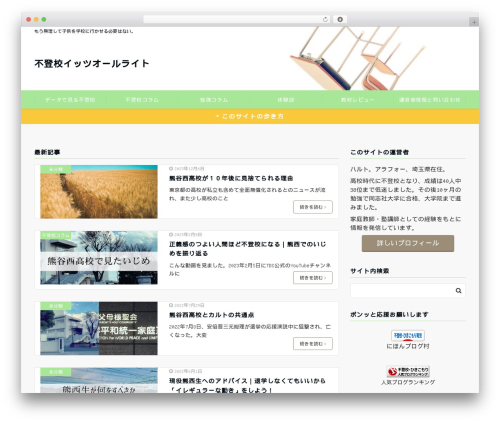Click the date above the 10年後 article
500x423 pixels.
(x=187, y=169)
